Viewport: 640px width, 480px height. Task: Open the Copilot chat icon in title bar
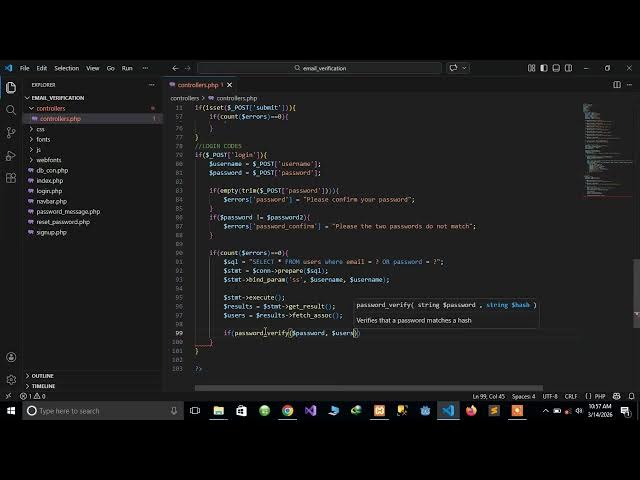pyautogui.click(x=453, y=68)
